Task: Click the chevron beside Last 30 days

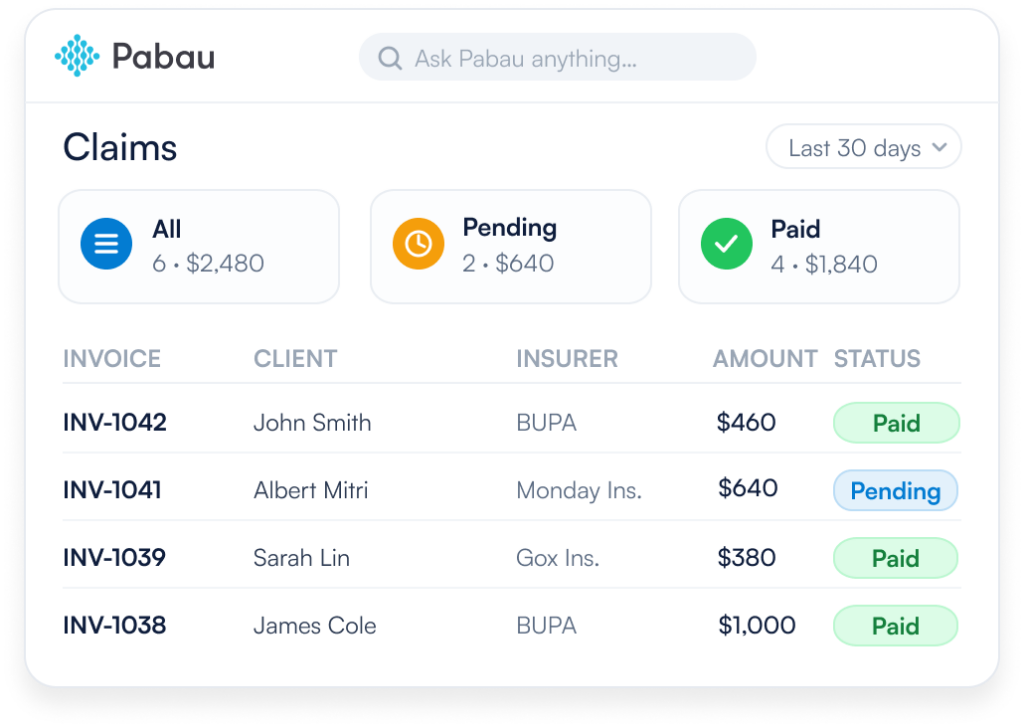Action: coord(939,147)
